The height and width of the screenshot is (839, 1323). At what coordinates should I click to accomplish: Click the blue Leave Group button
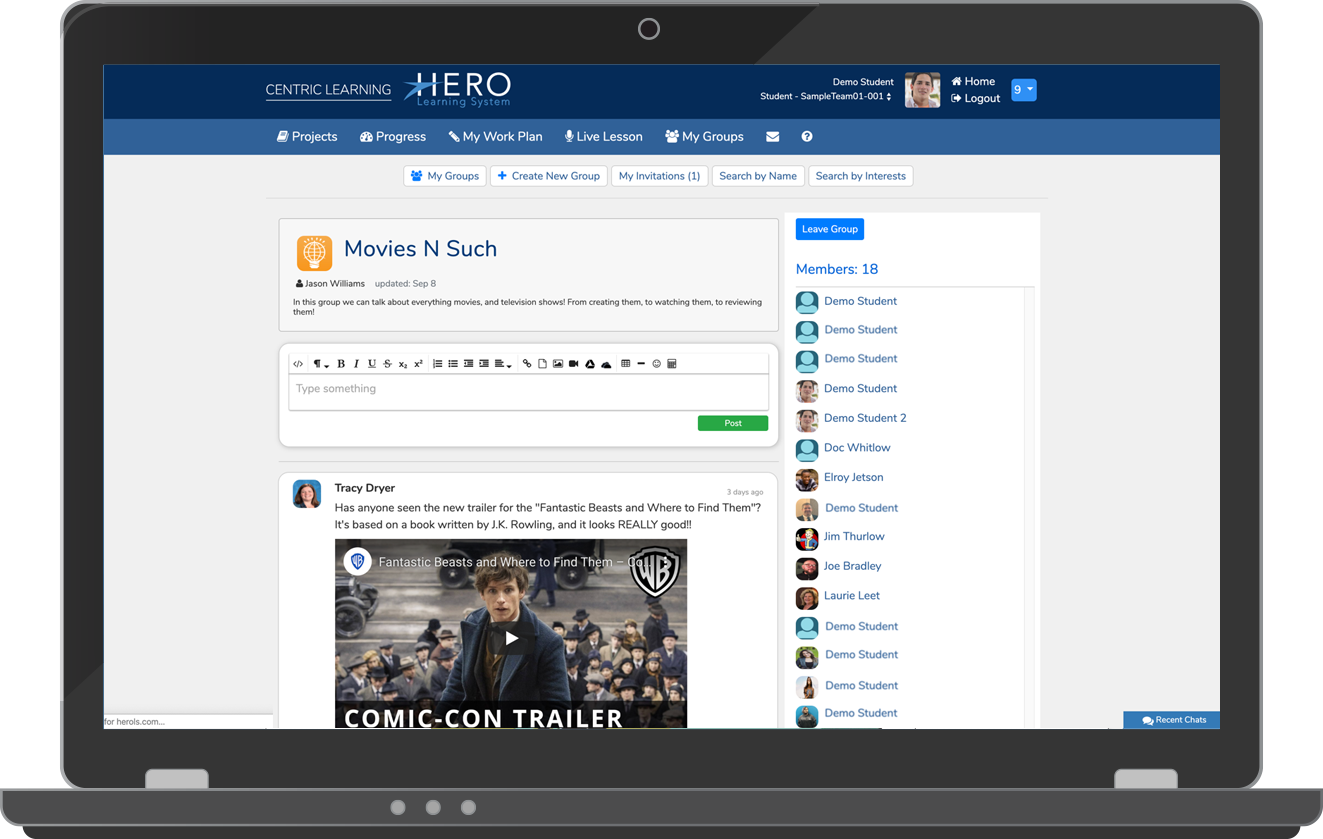(x=830, y=229)
